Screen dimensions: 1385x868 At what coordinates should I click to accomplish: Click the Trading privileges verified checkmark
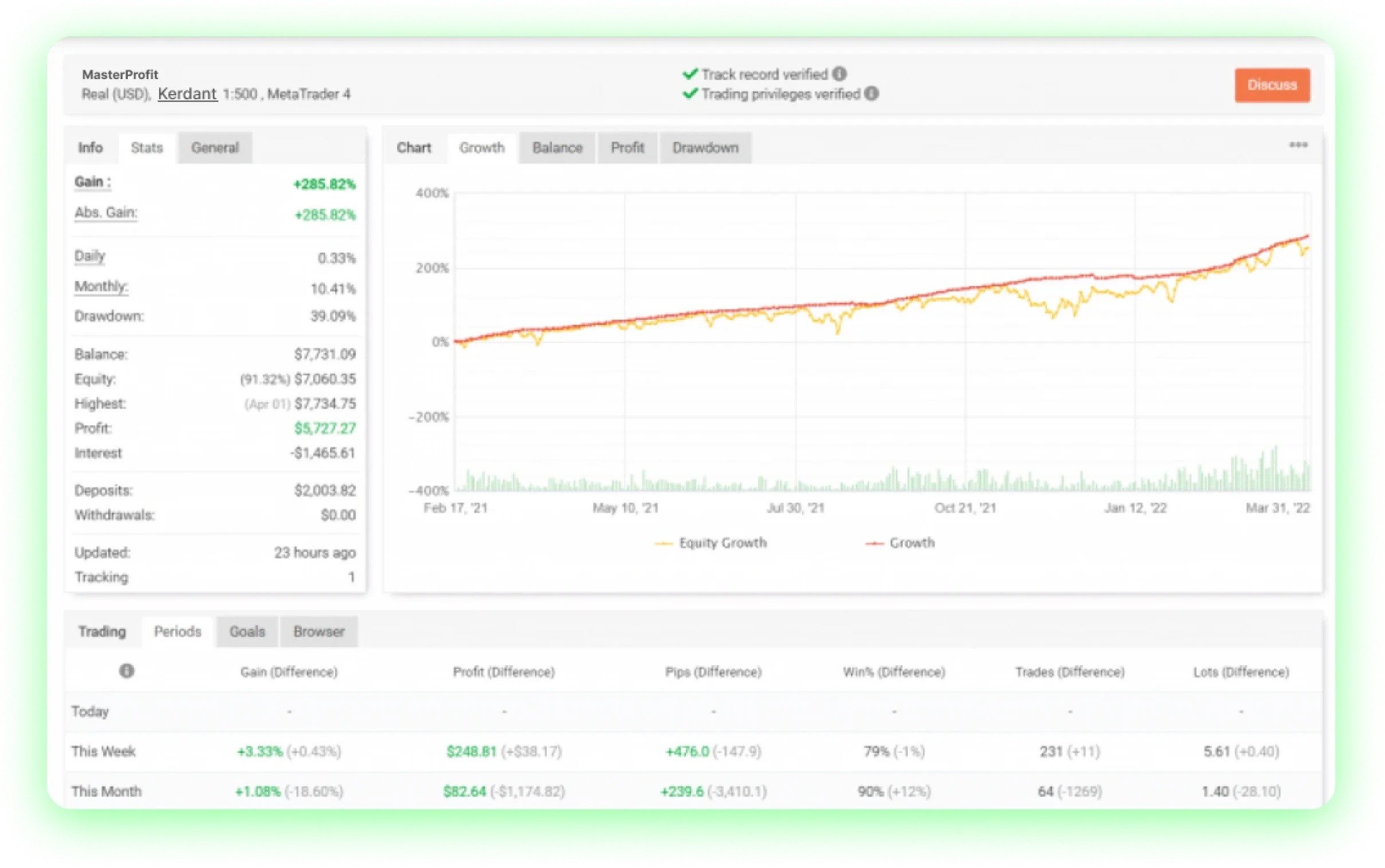pyautogui.click(x=690, y=93)
